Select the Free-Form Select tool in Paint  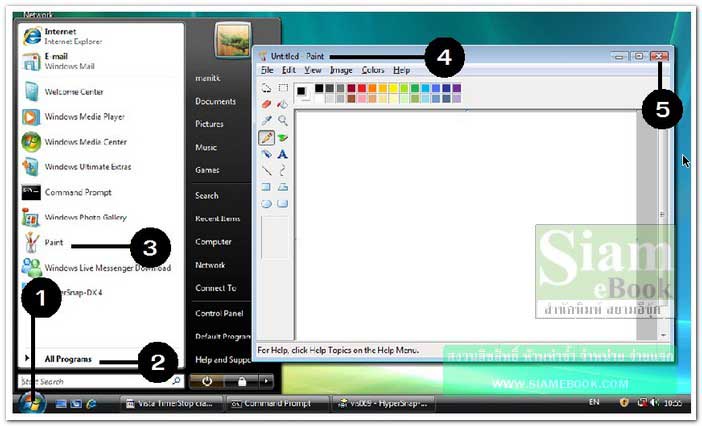pyautogui.click(x=266, y=88)
